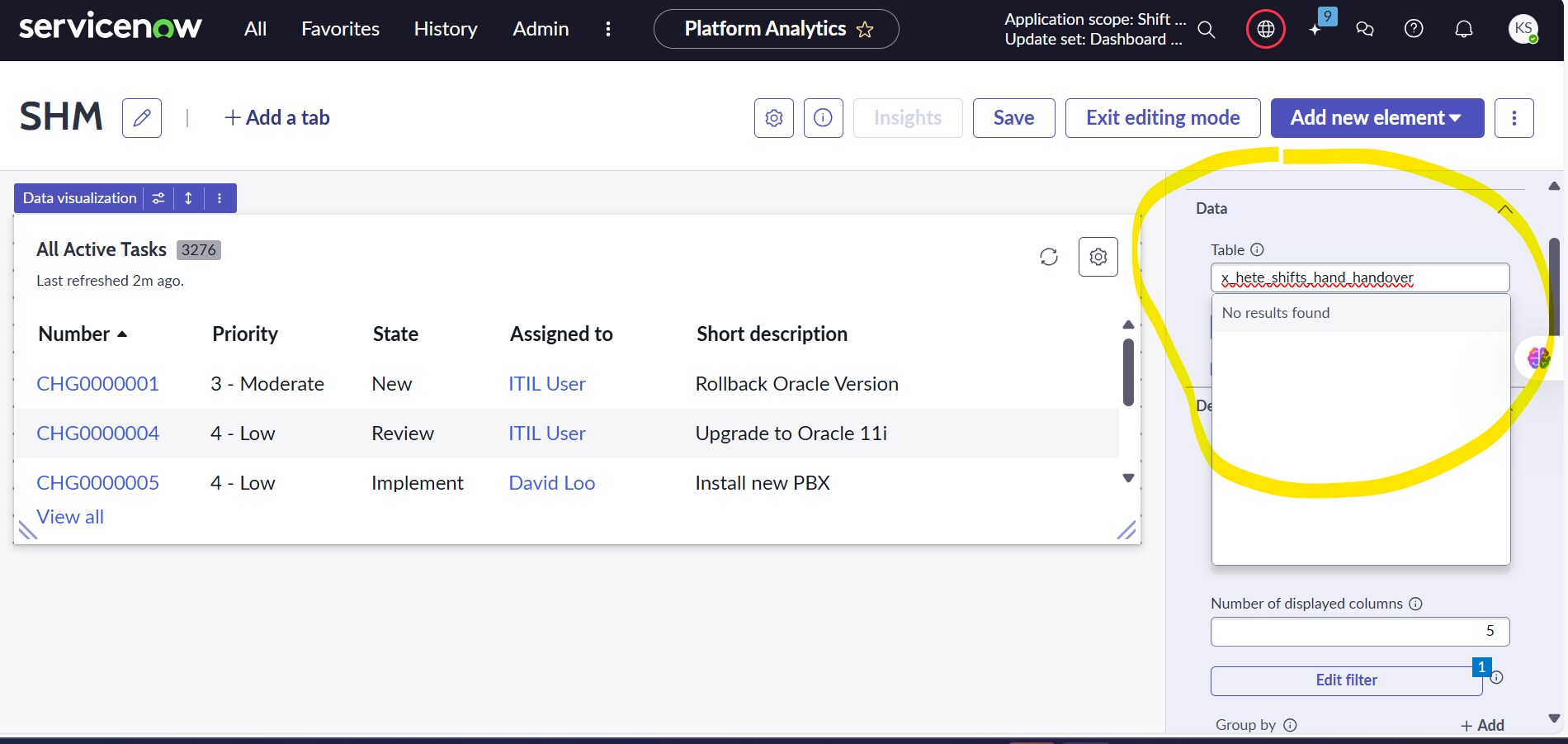Open the Favorites menu

pyautogui.click(x=340, y=30)
